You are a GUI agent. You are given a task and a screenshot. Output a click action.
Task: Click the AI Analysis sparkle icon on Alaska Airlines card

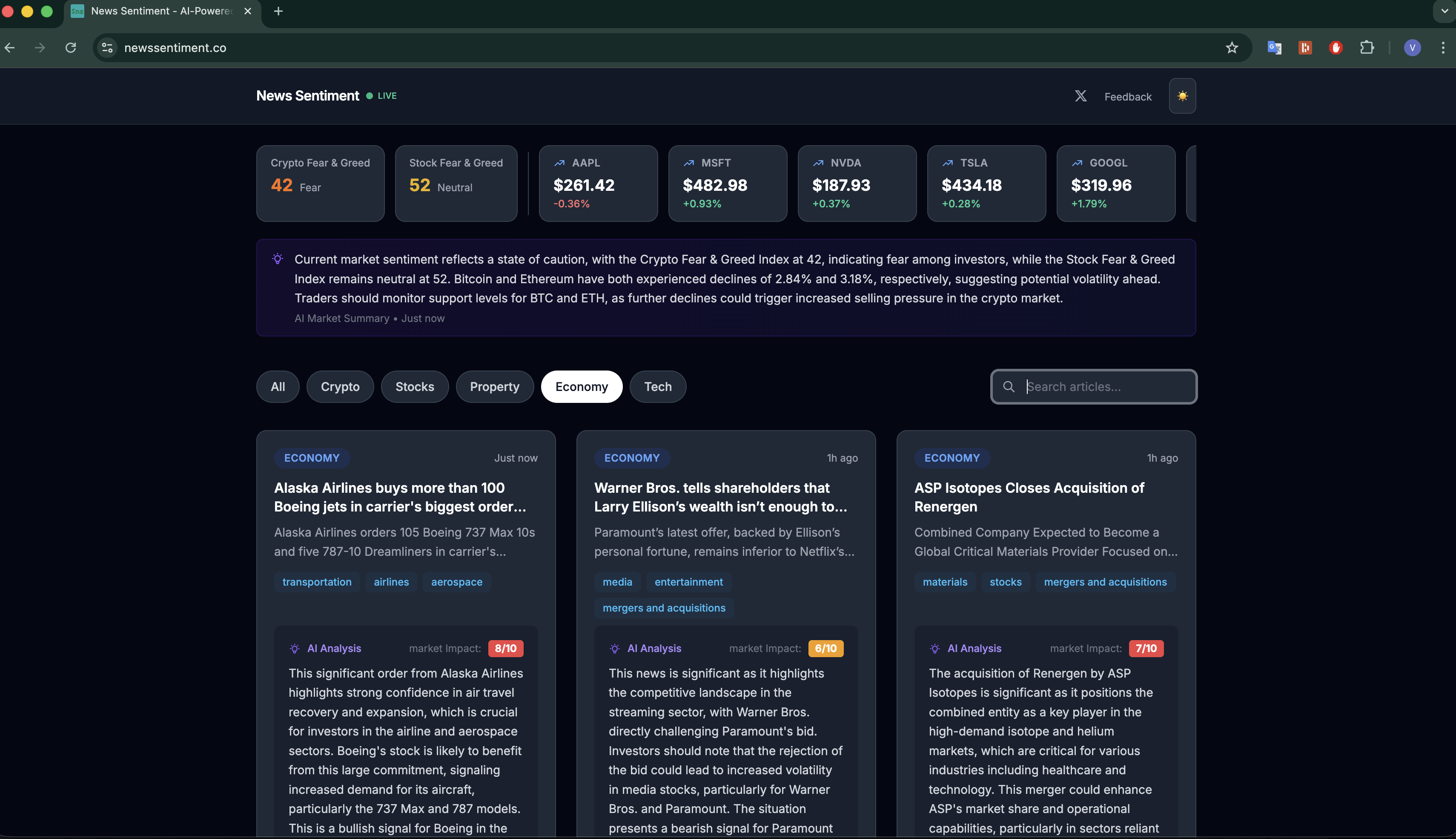point(294,648)
